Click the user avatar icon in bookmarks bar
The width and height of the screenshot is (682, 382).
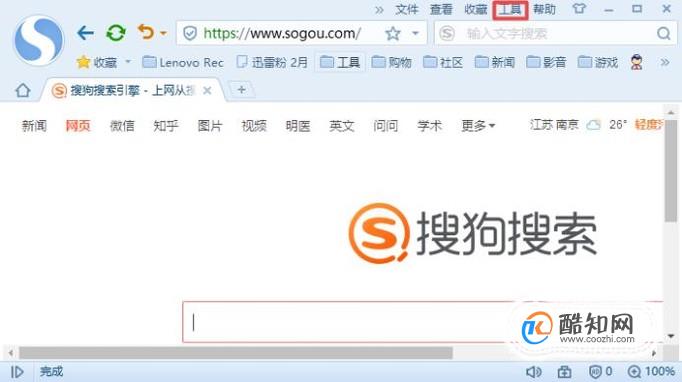pos(636,63)
